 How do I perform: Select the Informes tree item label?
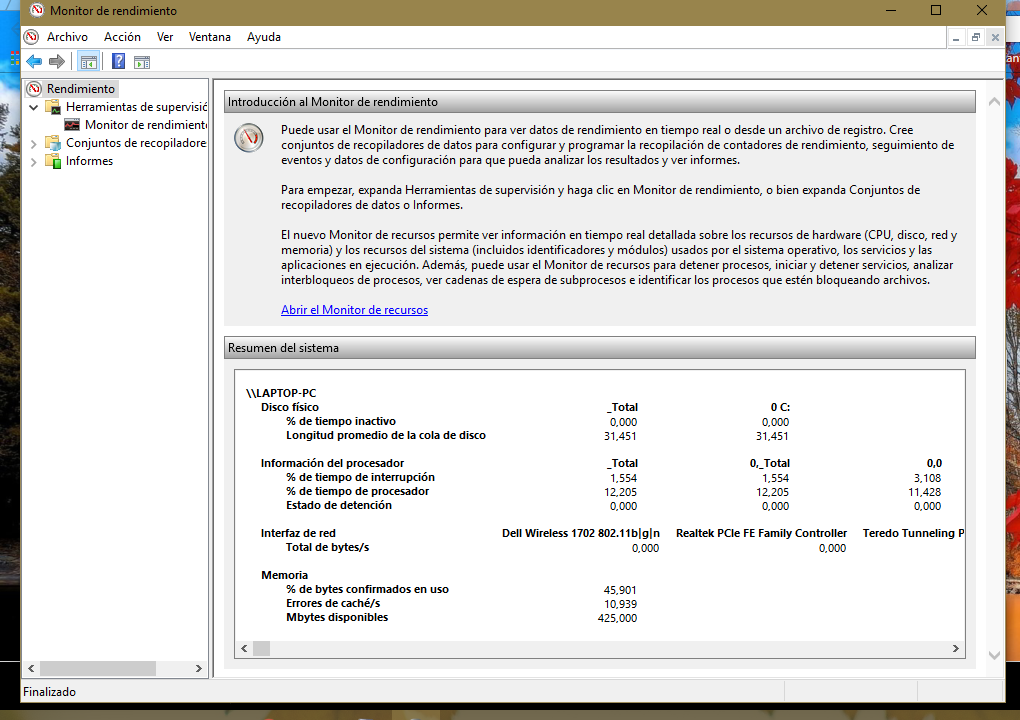coord(89,161)
